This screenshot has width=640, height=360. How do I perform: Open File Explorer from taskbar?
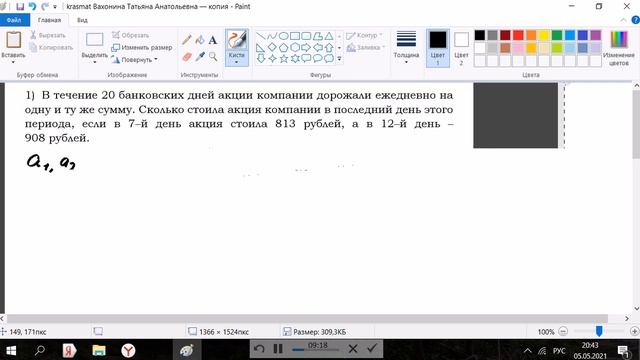coord(99,350)
